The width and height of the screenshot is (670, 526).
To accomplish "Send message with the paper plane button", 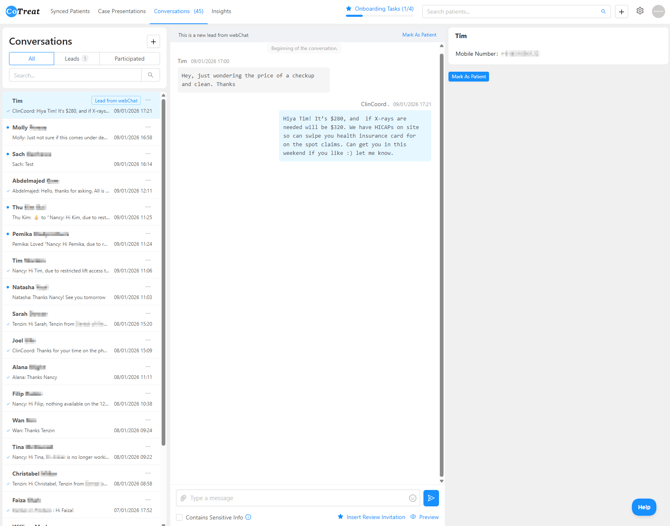I will point(431,498).
